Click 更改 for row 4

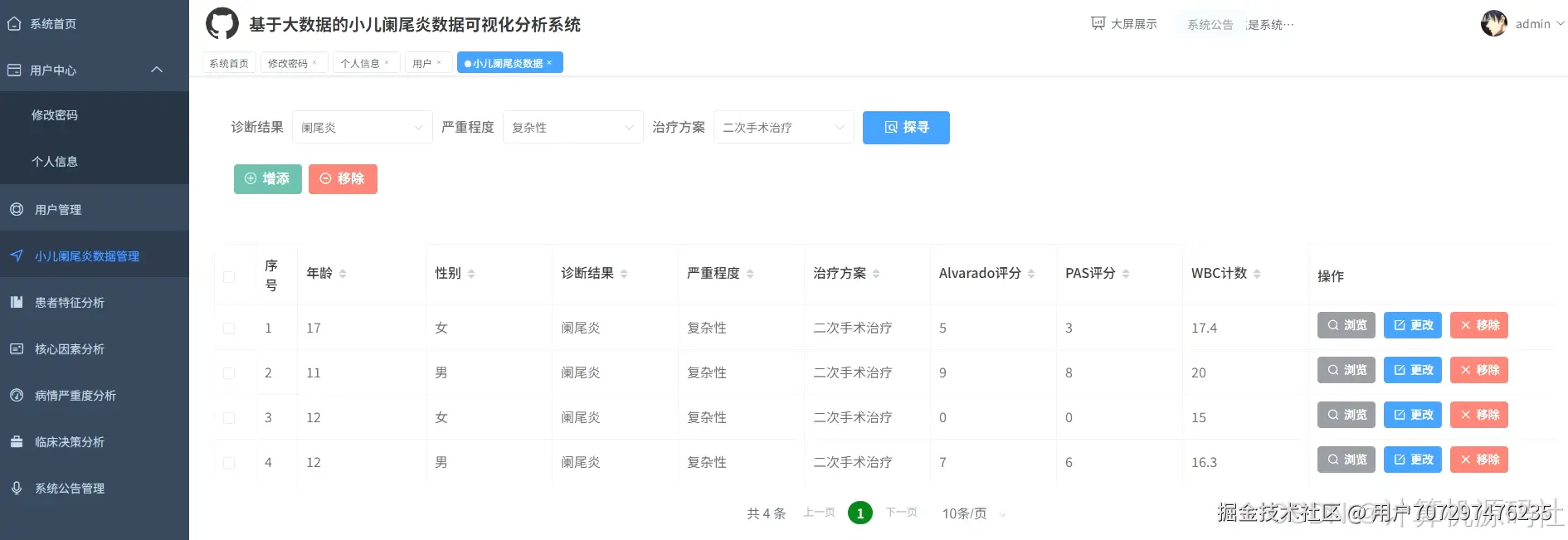click(x=1413, y=460)
